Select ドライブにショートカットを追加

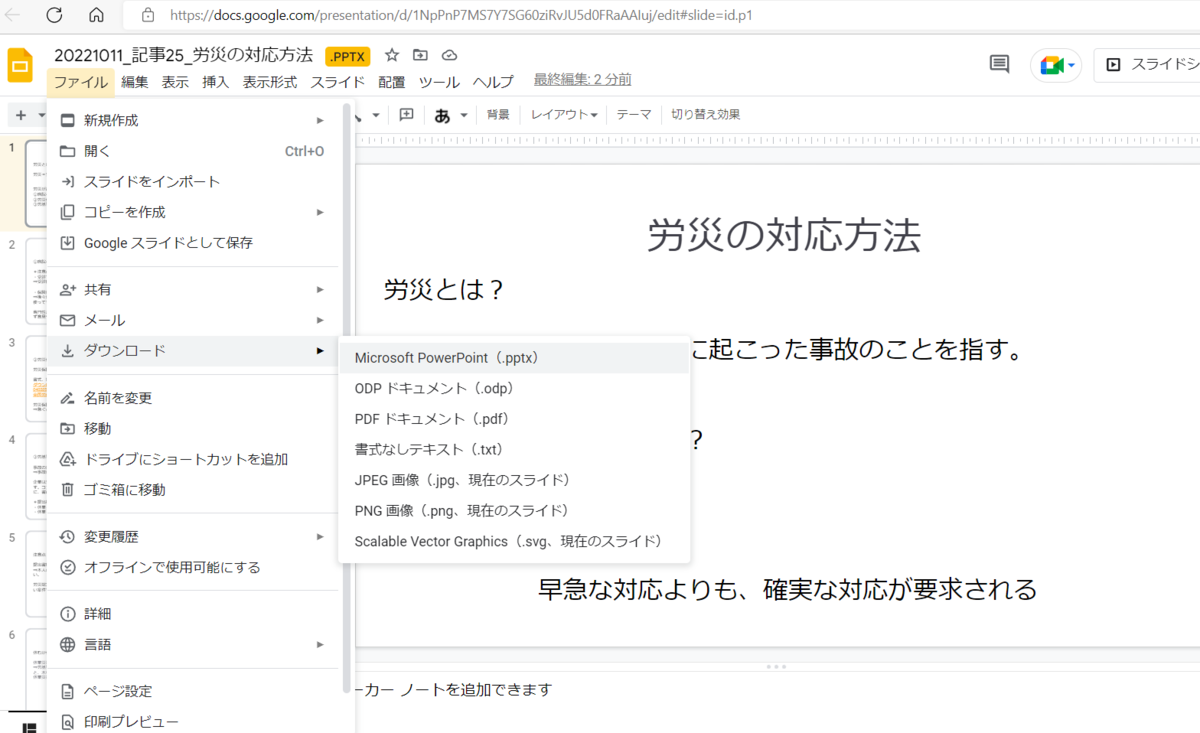pyautogui.click(x=194, y=459)
